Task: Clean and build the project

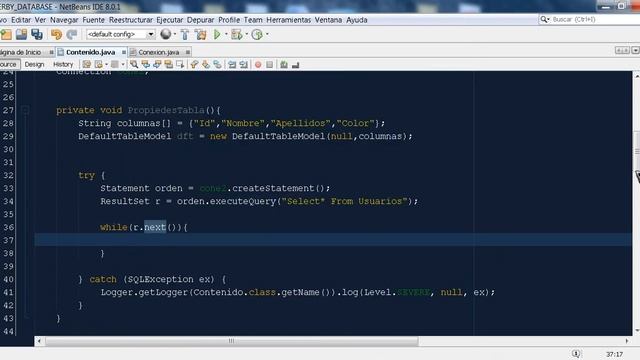Action: click(200, 35)
